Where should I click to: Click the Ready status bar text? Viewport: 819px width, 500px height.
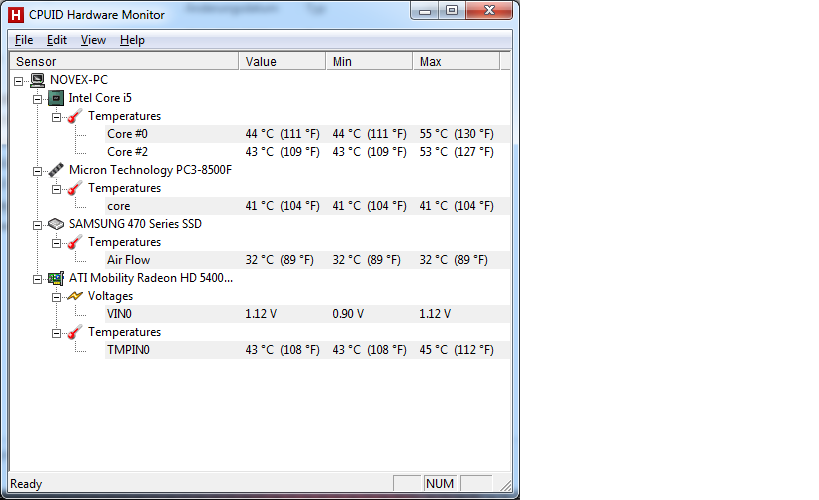26,484
